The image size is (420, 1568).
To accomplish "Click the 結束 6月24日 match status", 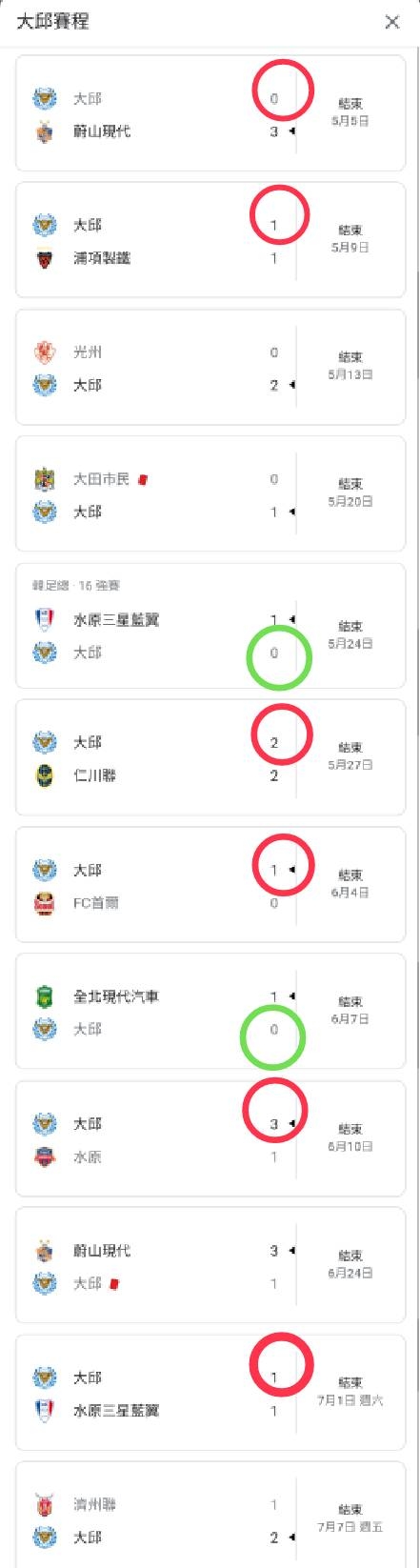I will pyautogui.click(x=350, y=1264).
